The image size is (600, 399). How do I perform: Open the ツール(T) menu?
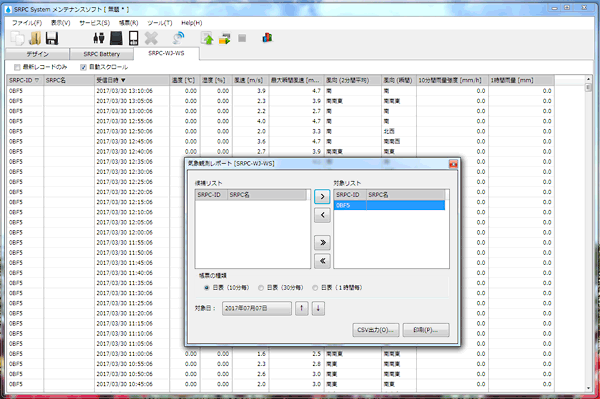tap(160, 23)
